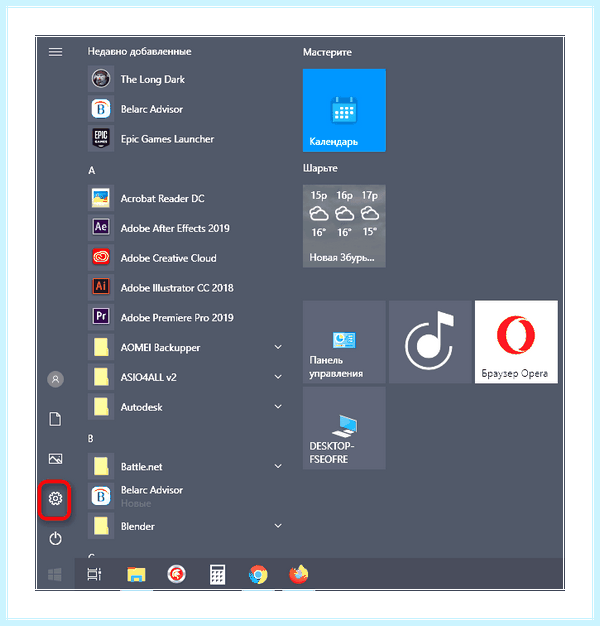The width and height of the screenshot is (600, 626).
Task: Open Settings gear in Start sidebar
Action: [x=55, y=499]
